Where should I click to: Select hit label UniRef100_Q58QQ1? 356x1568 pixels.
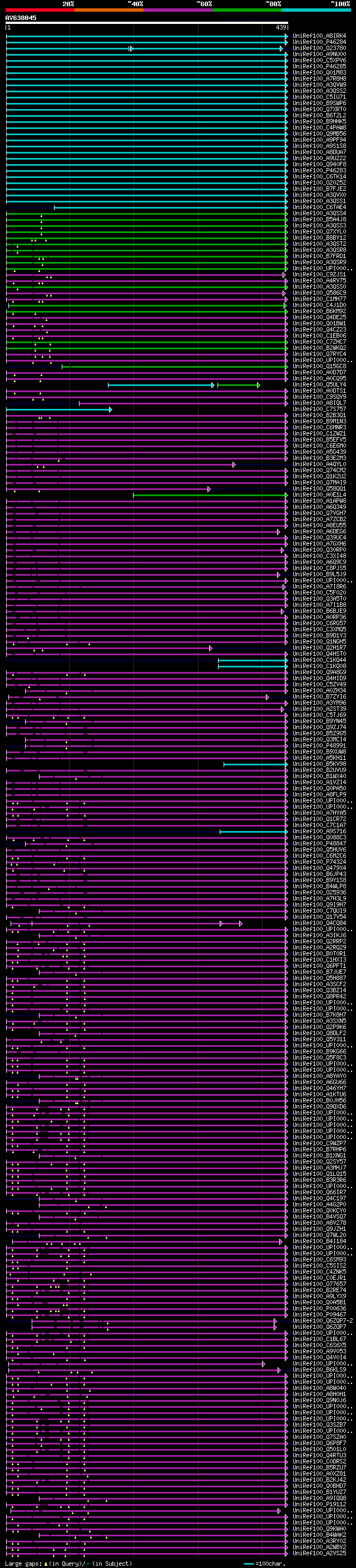[319, 489]
